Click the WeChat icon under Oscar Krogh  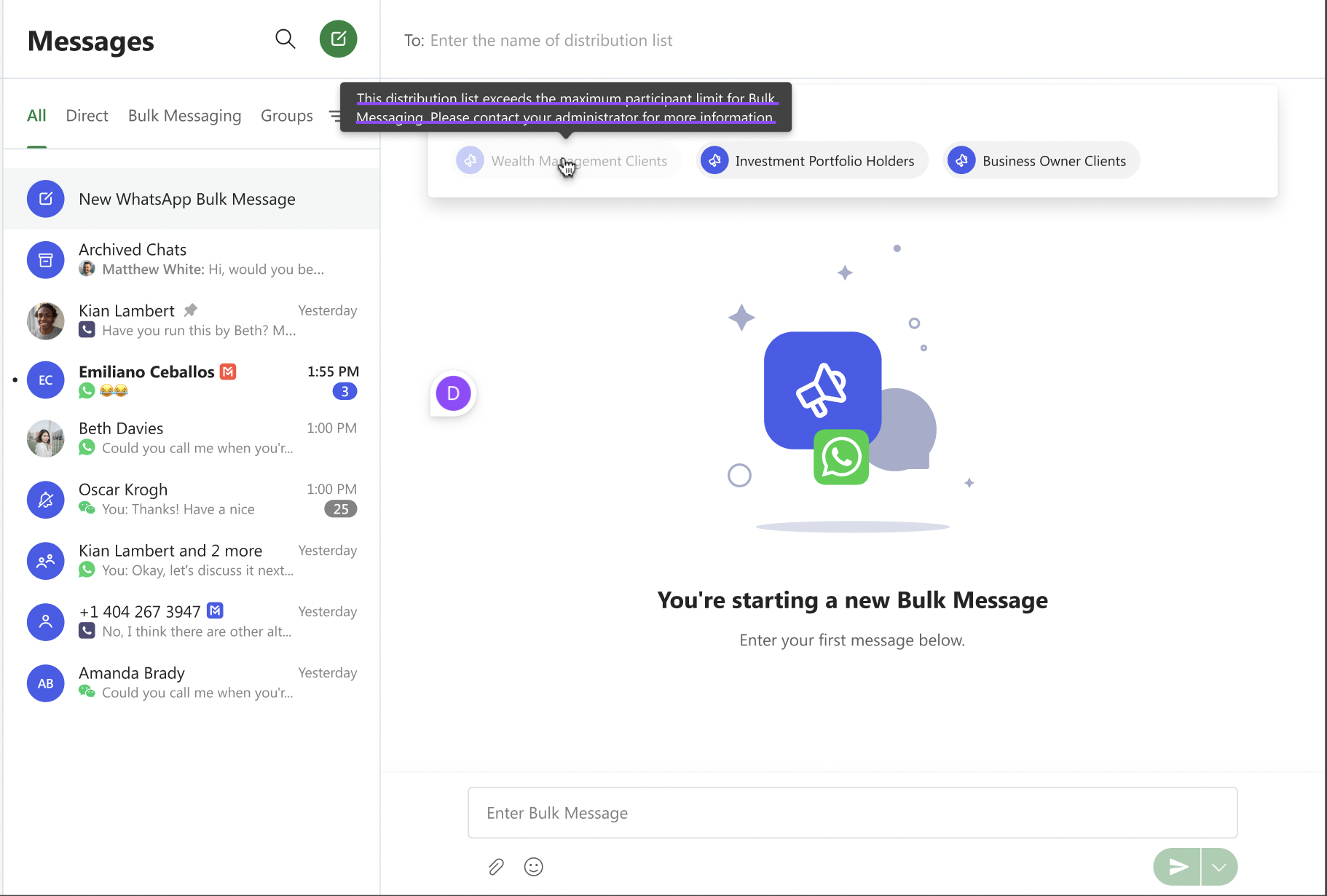[x=87, y=508]
